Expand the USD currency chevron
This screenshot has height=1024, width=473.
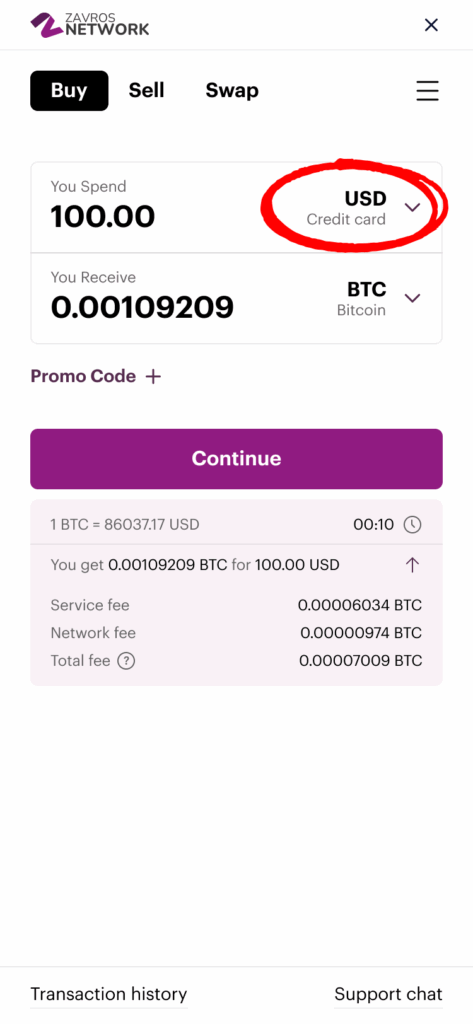tap(412, 208)
